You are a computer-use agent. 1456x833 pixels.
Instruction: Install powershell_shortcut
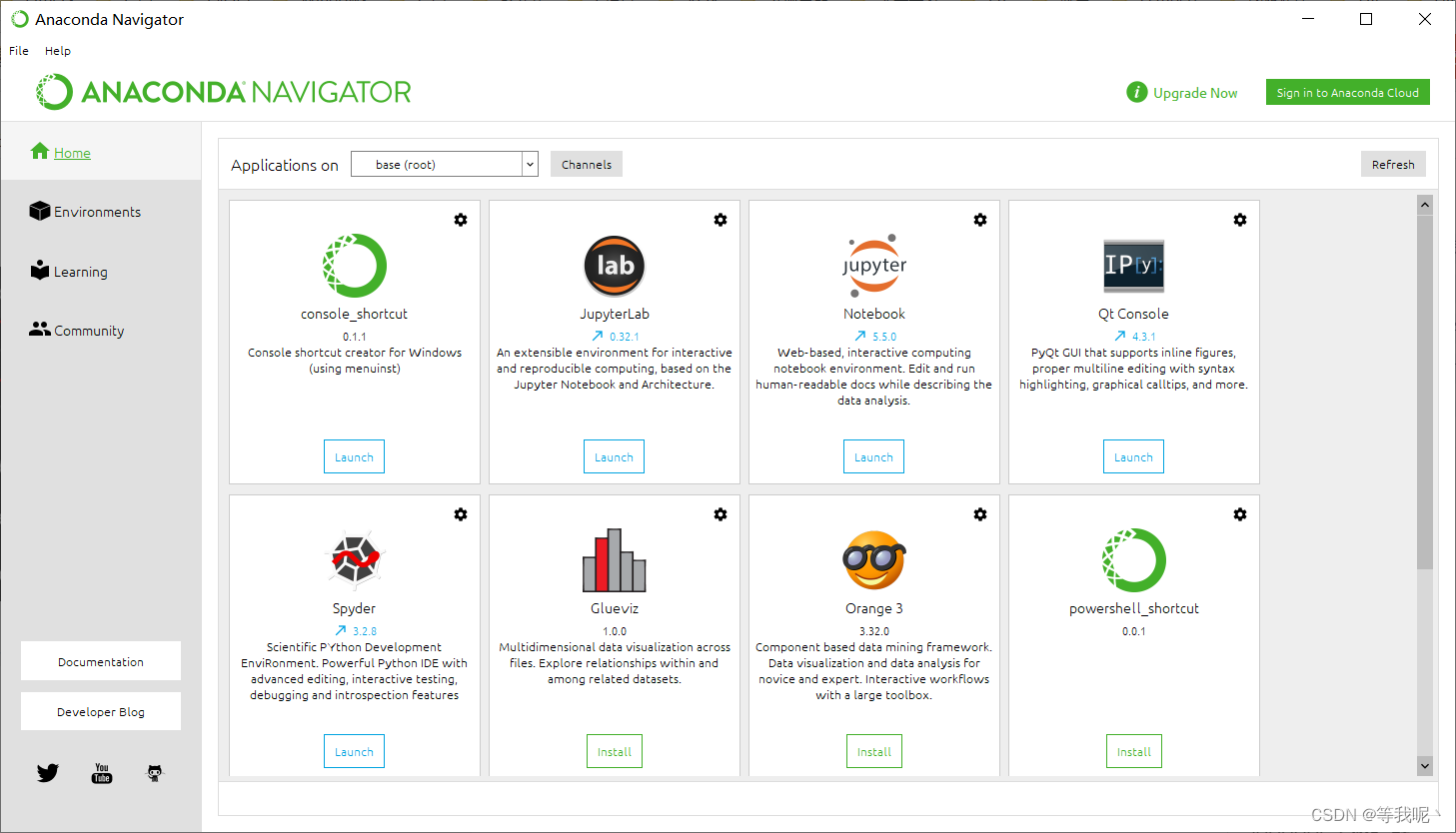click(1134, 751)
